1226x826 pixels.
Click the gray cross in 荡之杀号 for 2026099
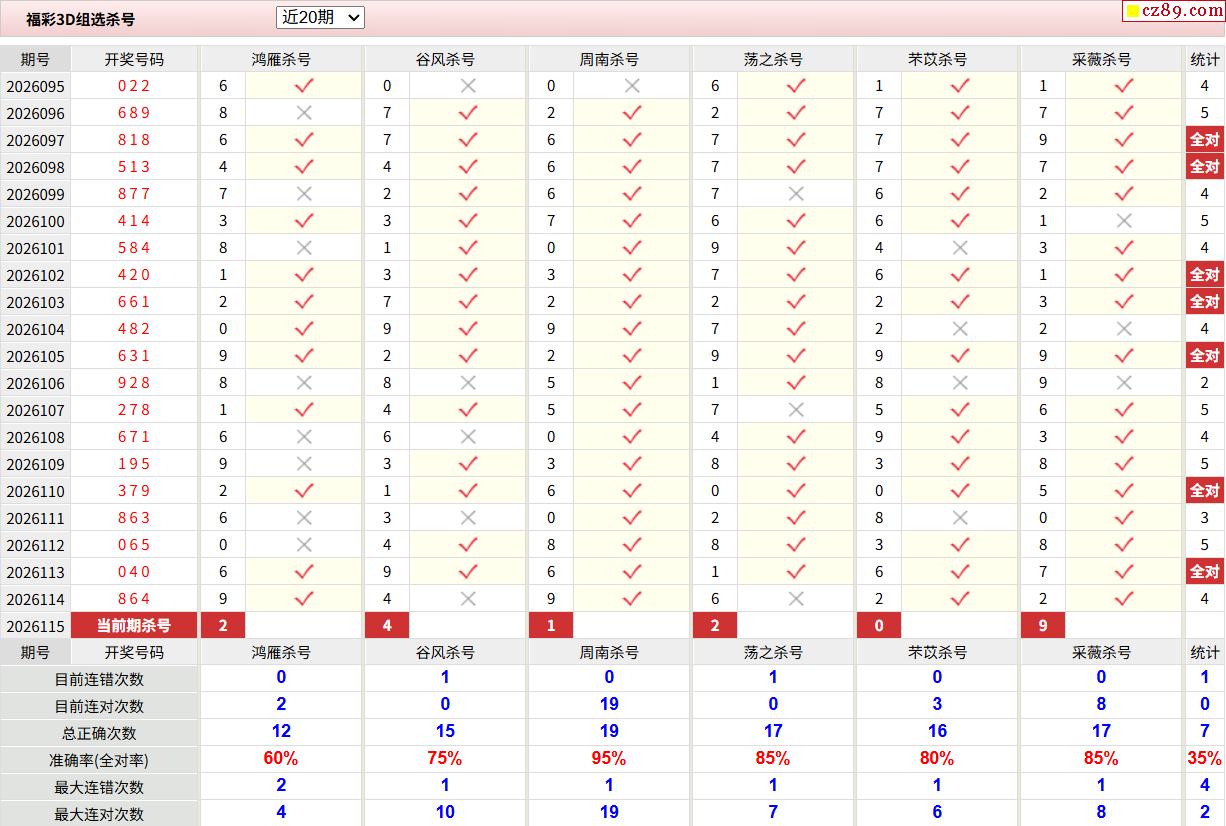pos(796,194)
